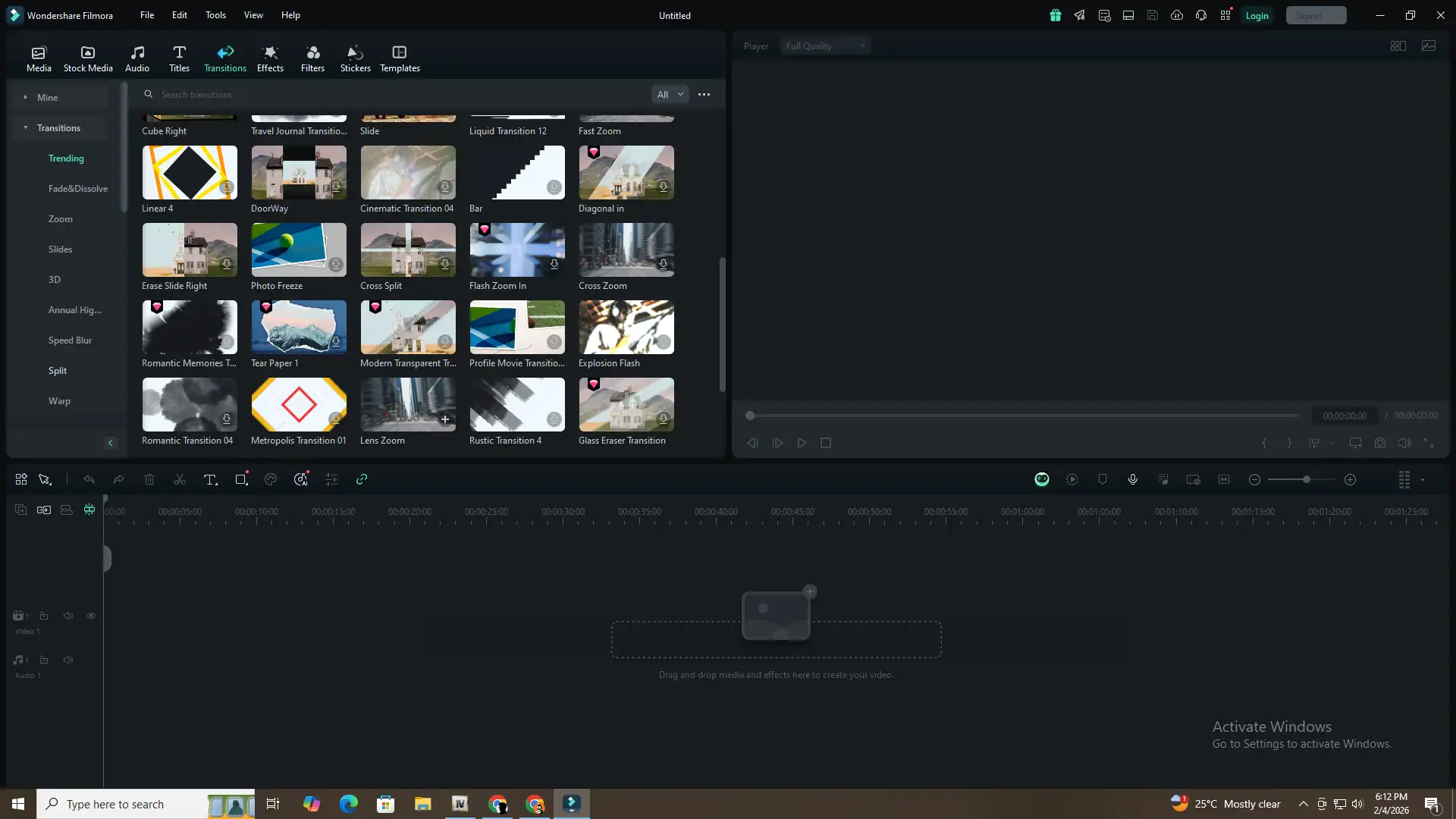This screenshot has width=1456, height=819.
Task: Select the Cross Zoom transition thumbnail
Action: click(626, 249)
